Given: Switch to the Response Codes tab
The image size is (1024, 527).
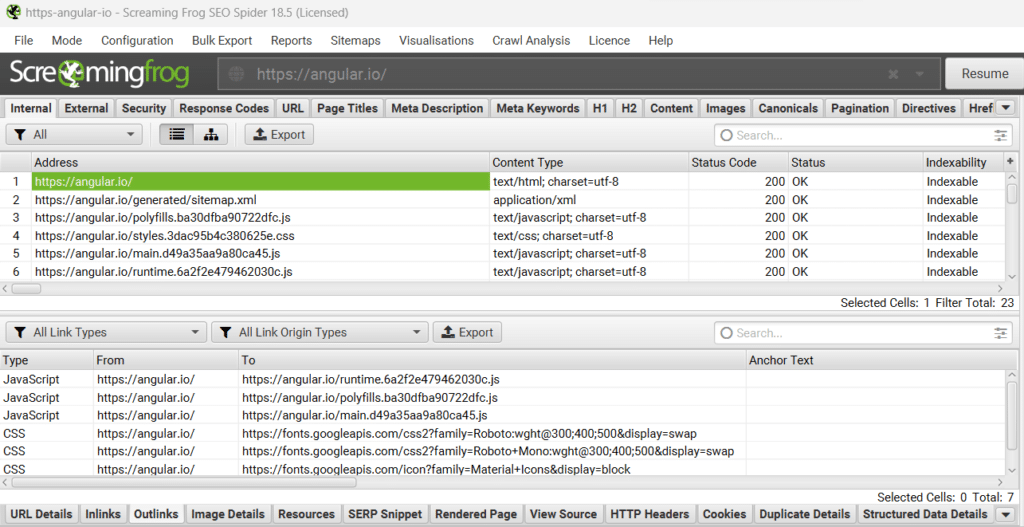Looking at the screenshot, I should pyautogui.click(x=224, y=108).
